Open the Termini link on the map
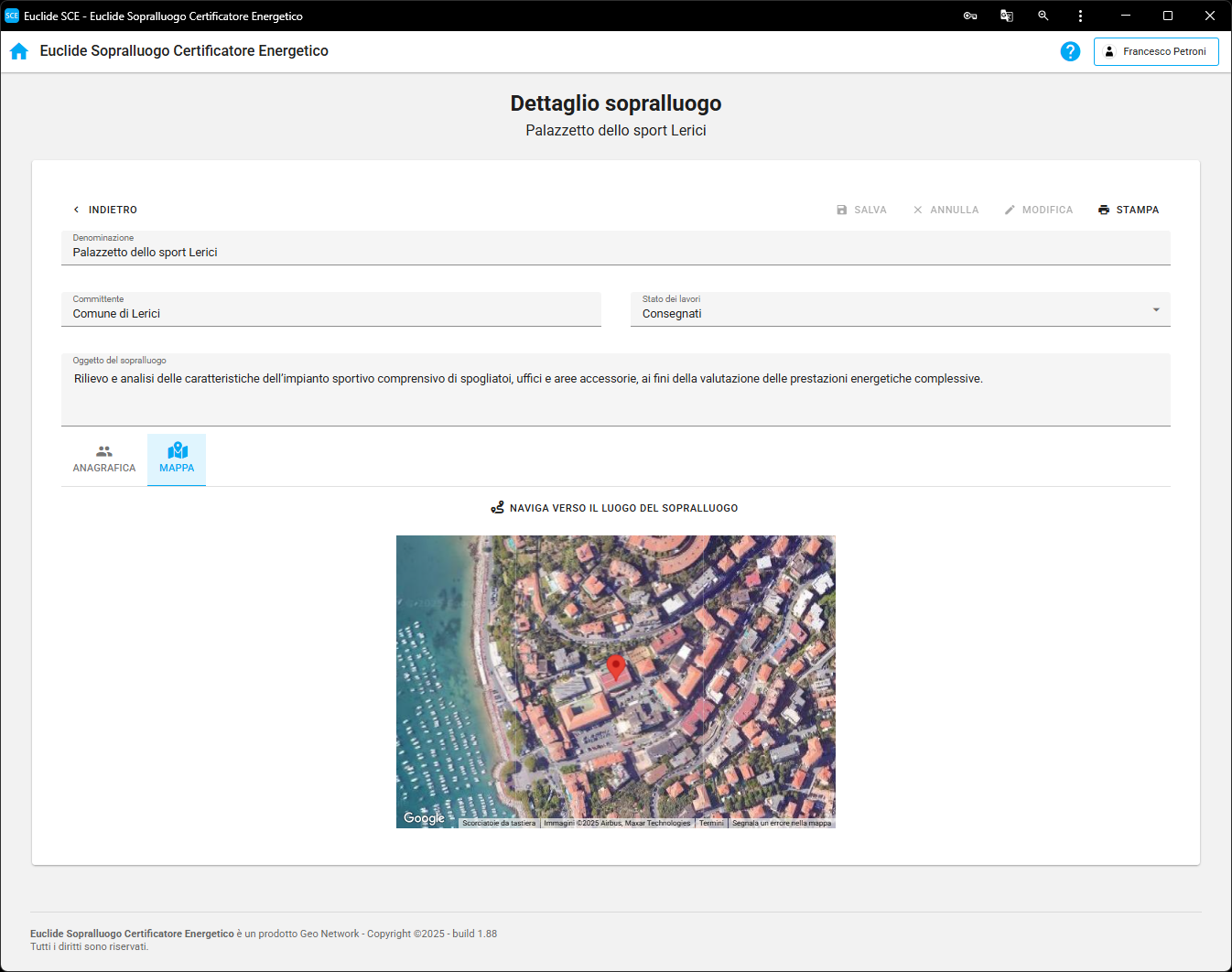 coord(711,823)
